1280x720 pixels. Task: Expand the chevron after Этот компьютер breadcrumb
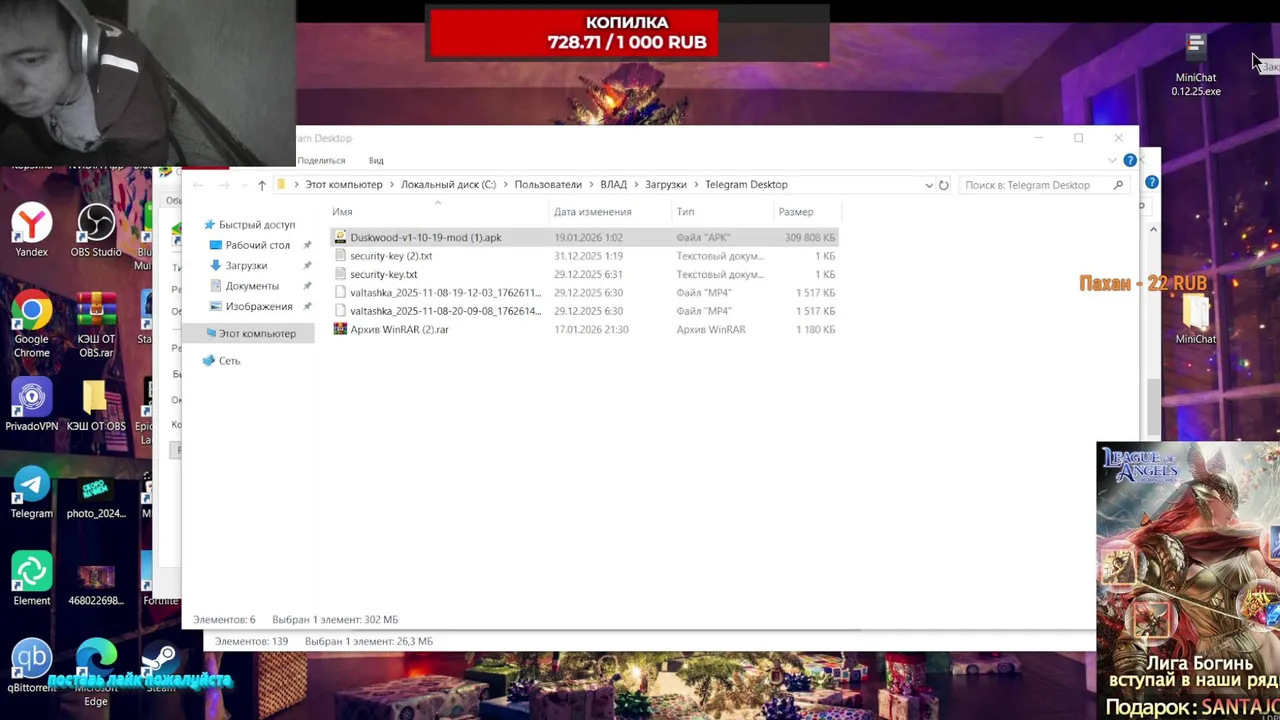click(392, 185)
